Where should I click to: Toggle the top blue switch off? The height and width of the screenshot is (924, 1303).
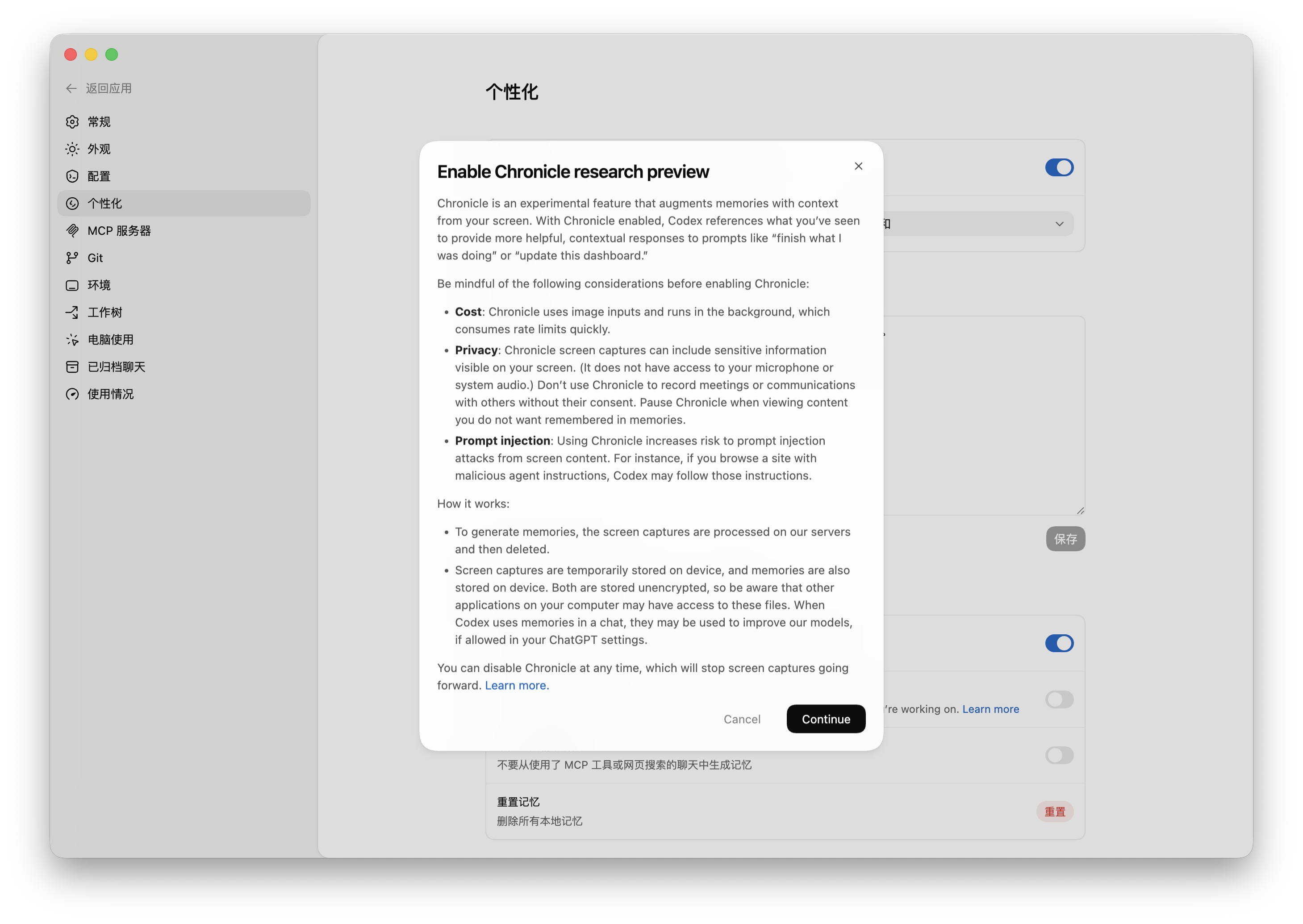1059,167
